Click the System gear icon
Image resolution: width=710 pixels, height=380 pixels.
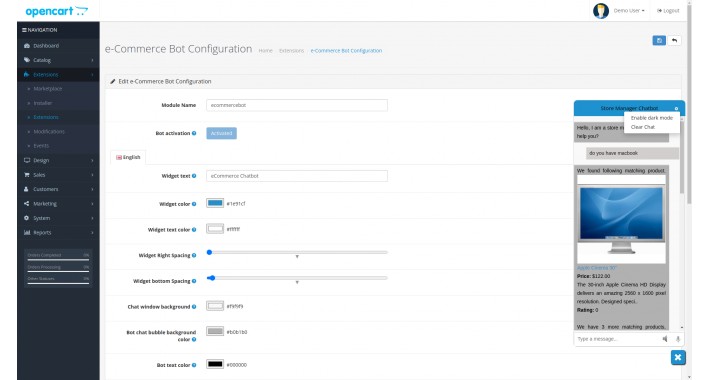click(x=27, y=218)
